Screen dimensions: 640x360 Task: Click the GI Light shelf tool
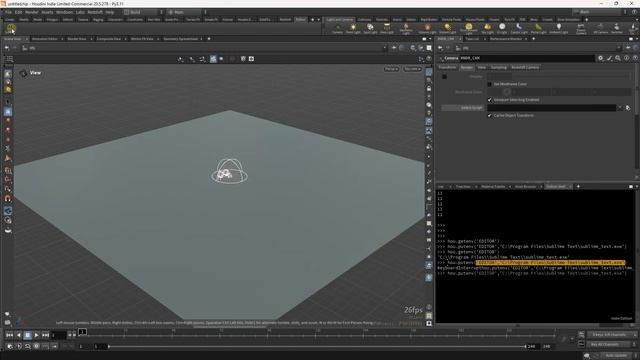pyautogui.click(x=502, y=29)
